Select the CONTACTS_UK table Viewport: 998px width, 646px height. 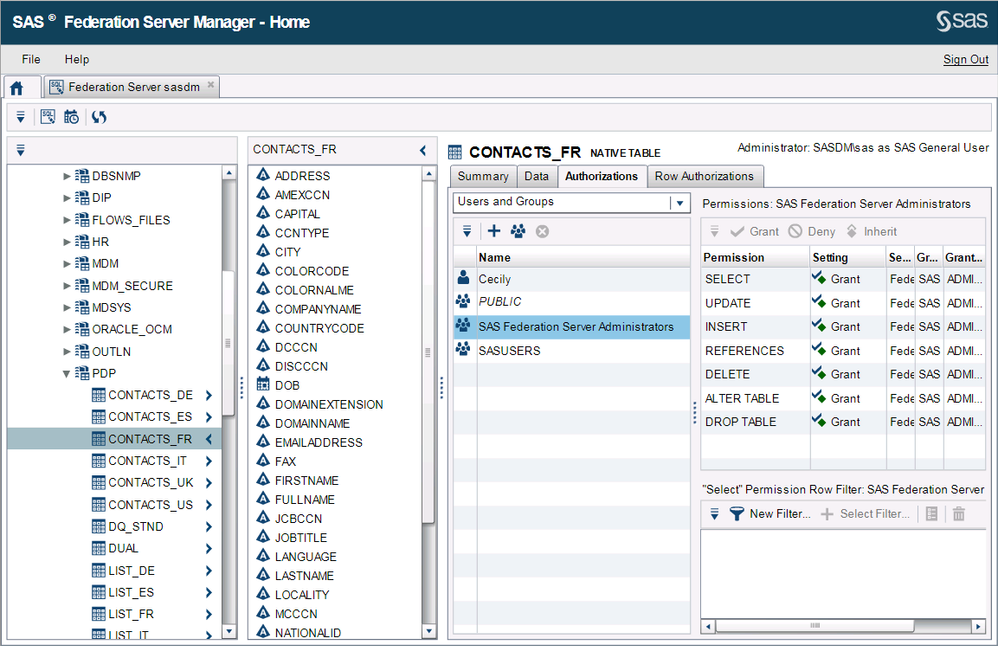point(150,483)
